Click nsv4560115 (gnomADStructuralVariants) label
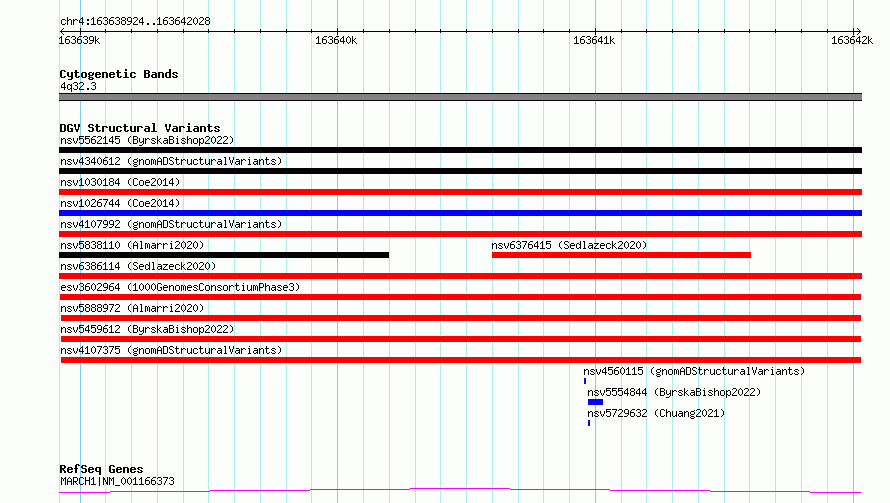The image size is (890, 503). 694,371
